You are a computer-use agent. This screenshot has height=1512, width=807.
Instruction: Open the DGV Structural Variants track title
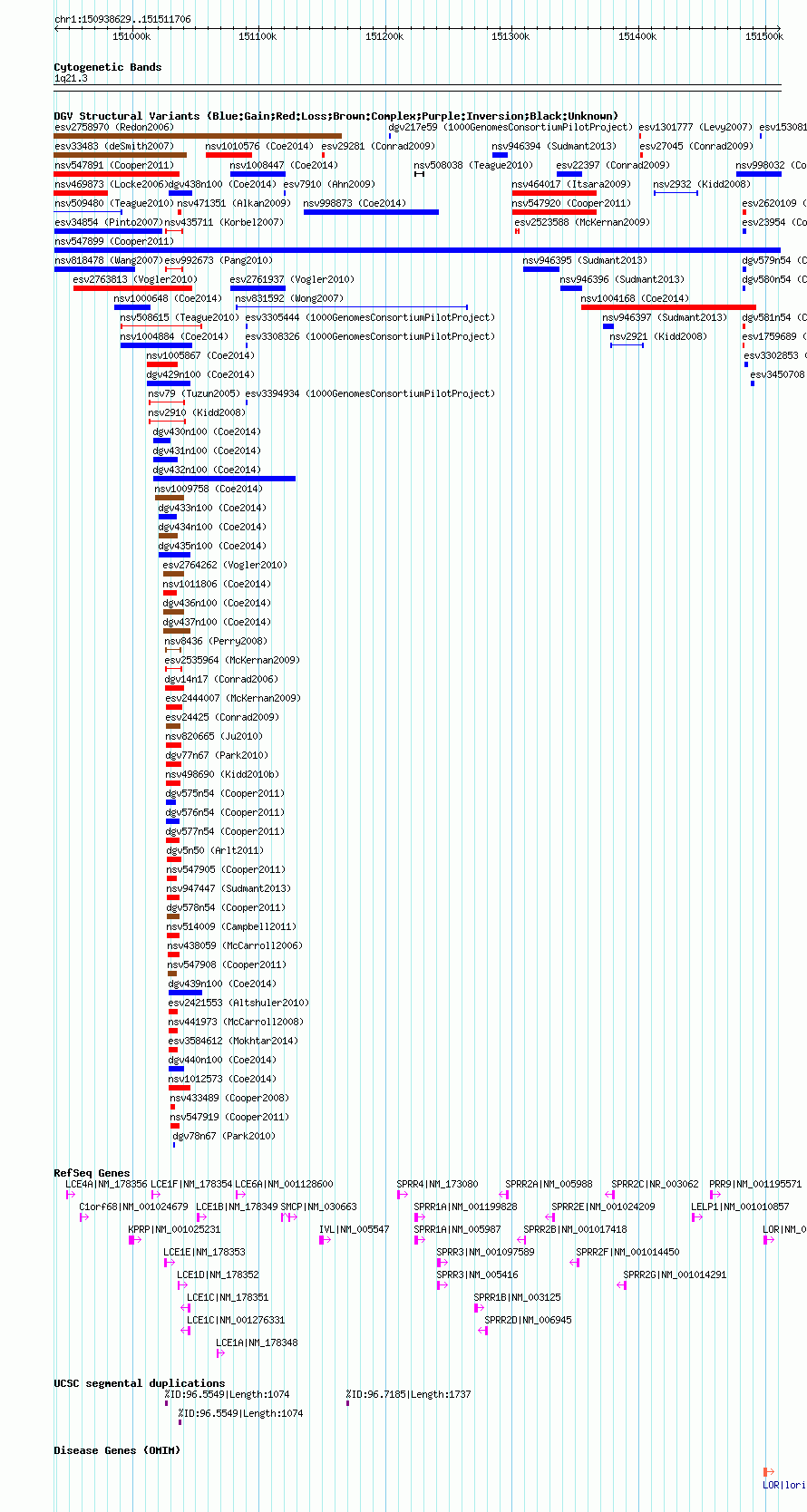[x=336, y=116]
